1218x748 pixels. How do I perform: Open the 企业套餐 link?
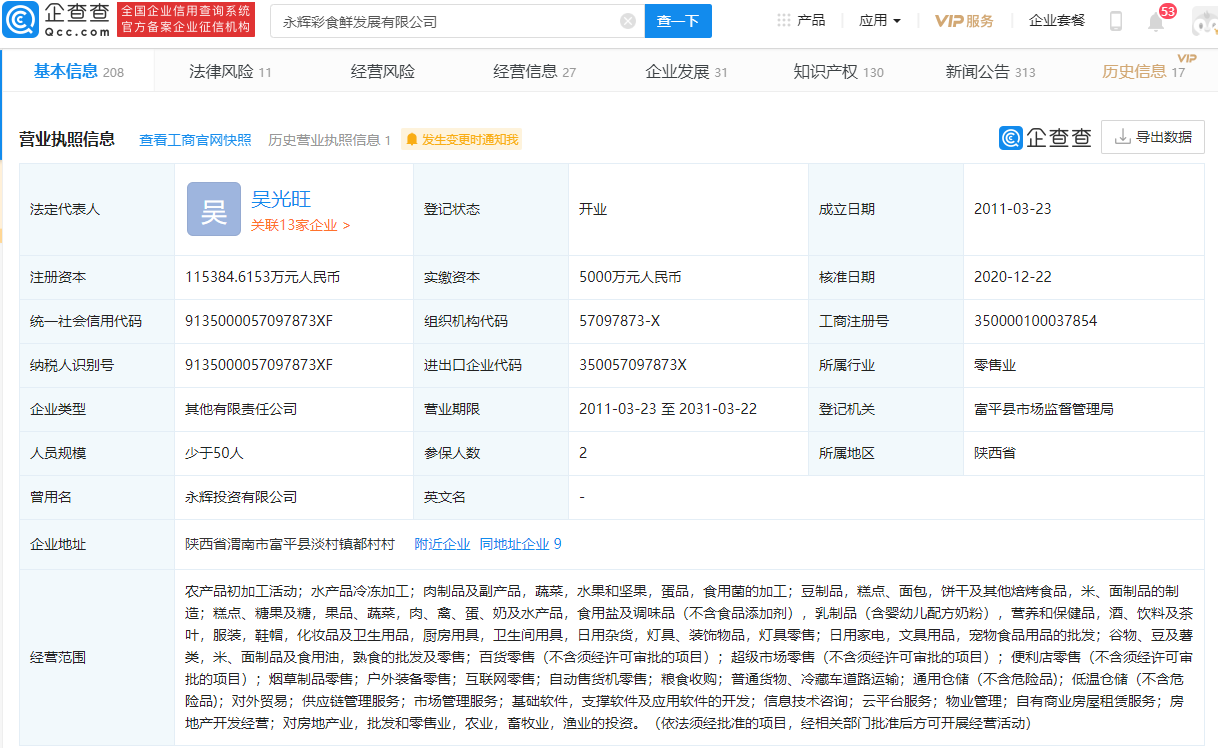click(1057, 21)
